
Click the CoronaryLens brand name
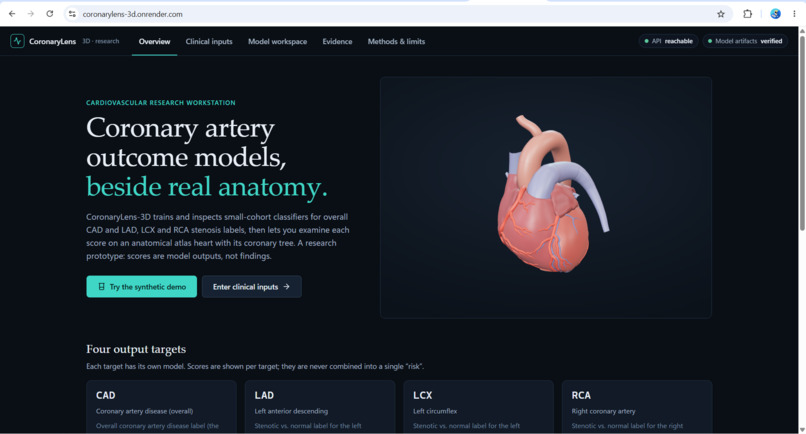pos(52,41)
